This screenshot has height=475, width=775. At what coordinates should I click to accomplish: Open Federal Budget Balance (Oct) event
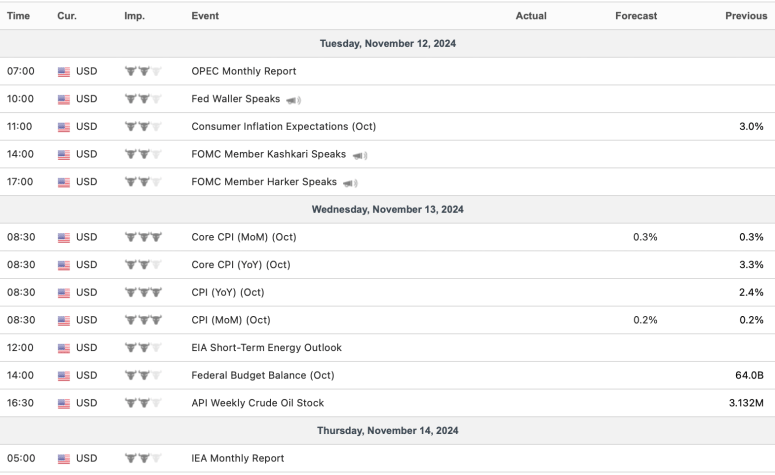[x=262, y=376]
